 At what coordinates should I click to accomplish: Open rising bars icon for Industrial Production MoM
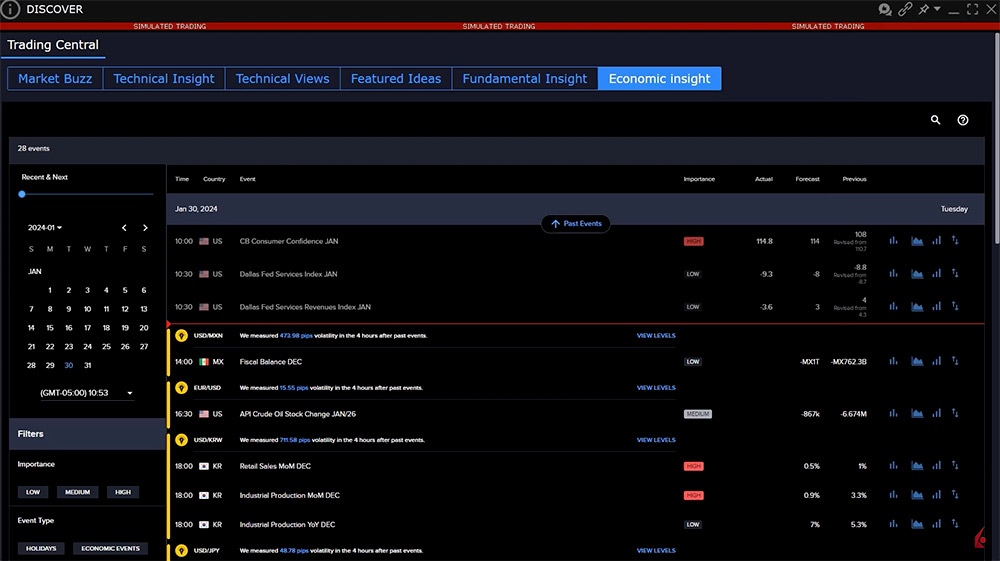pyautogui.click(x=936, y=495)
